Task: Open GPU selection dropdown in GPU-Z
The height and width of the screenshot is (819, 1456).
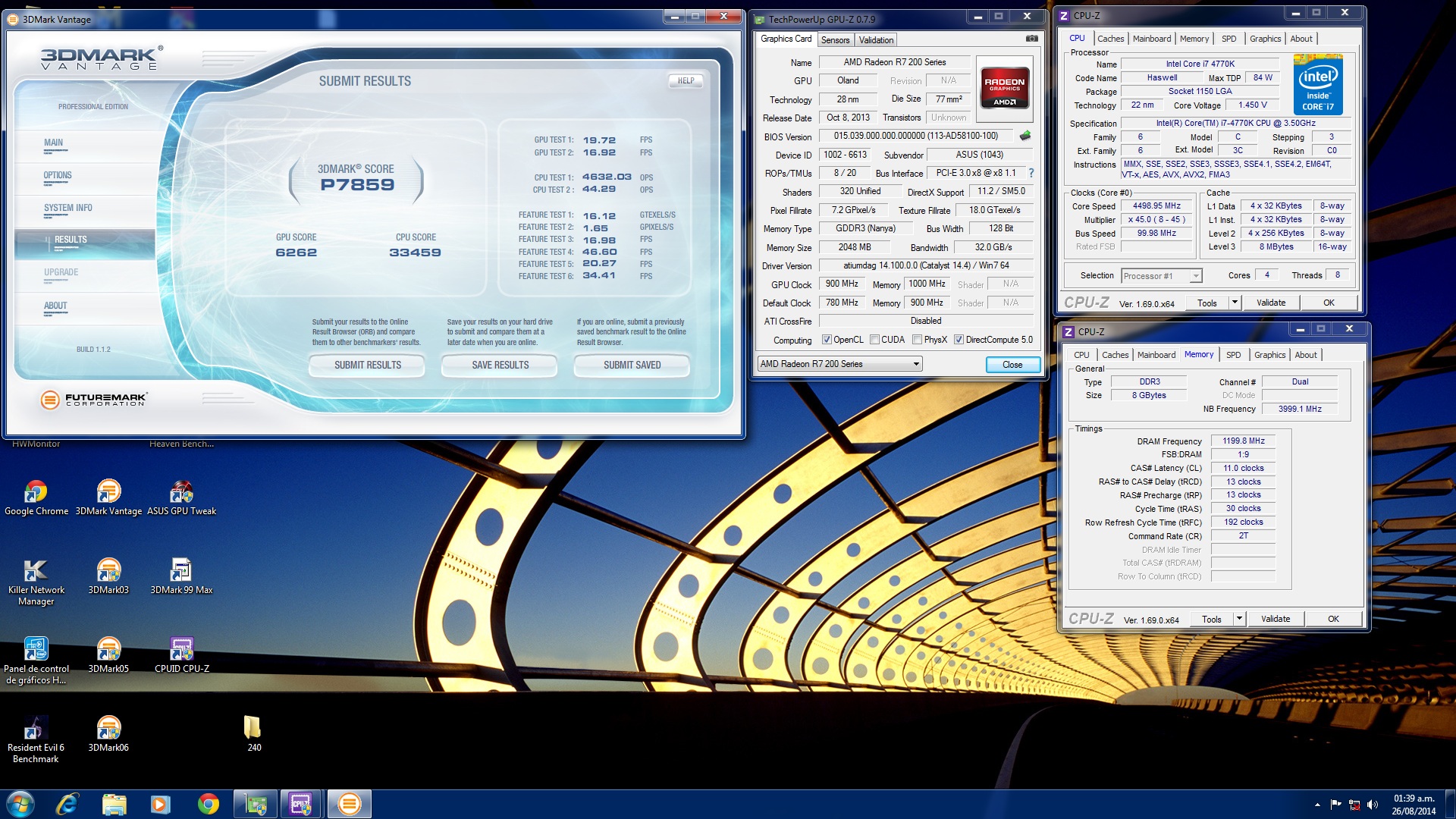Action: tap(839, 364)
